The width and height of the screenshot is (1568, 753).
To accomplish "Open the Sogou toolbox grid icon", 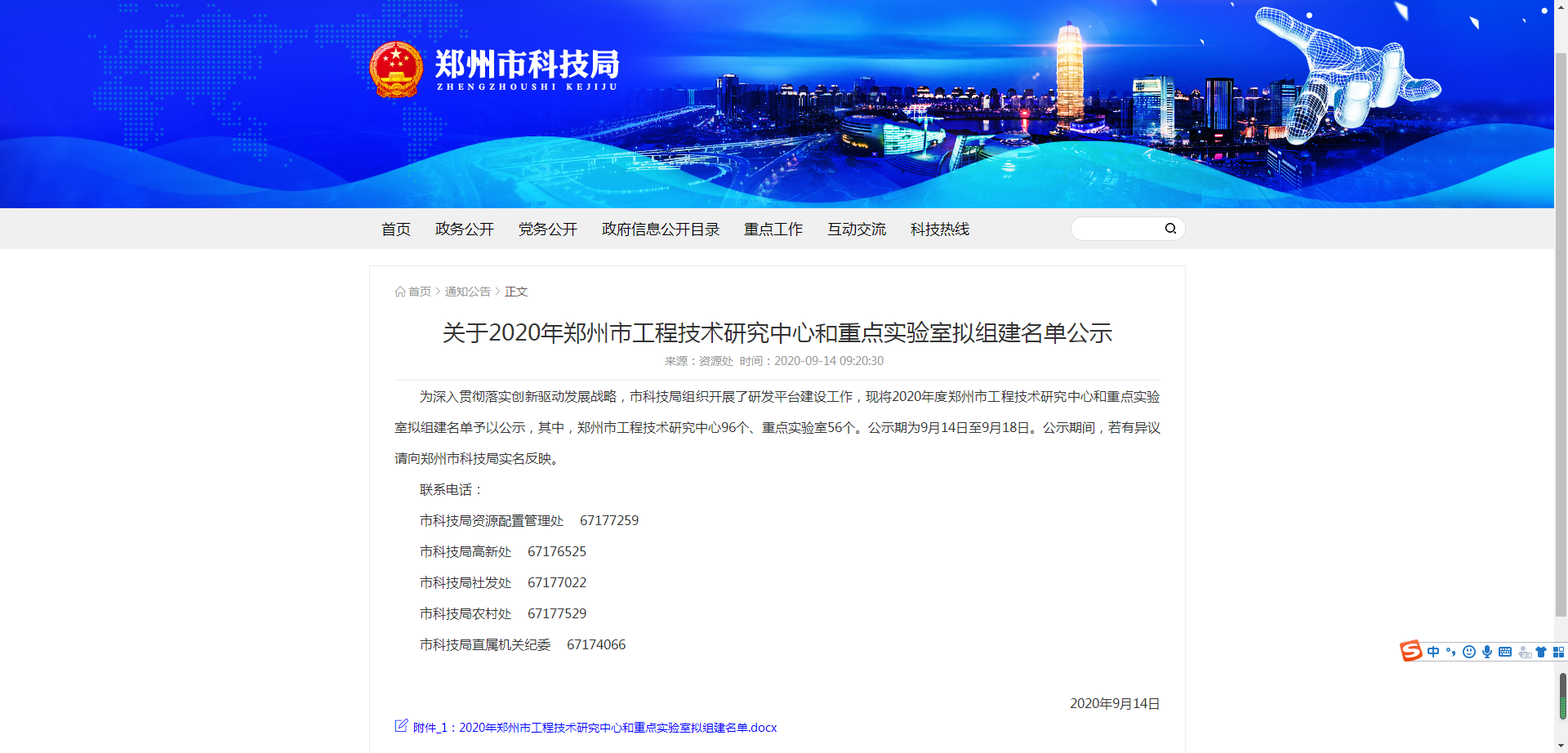I will coord(1558,652).
